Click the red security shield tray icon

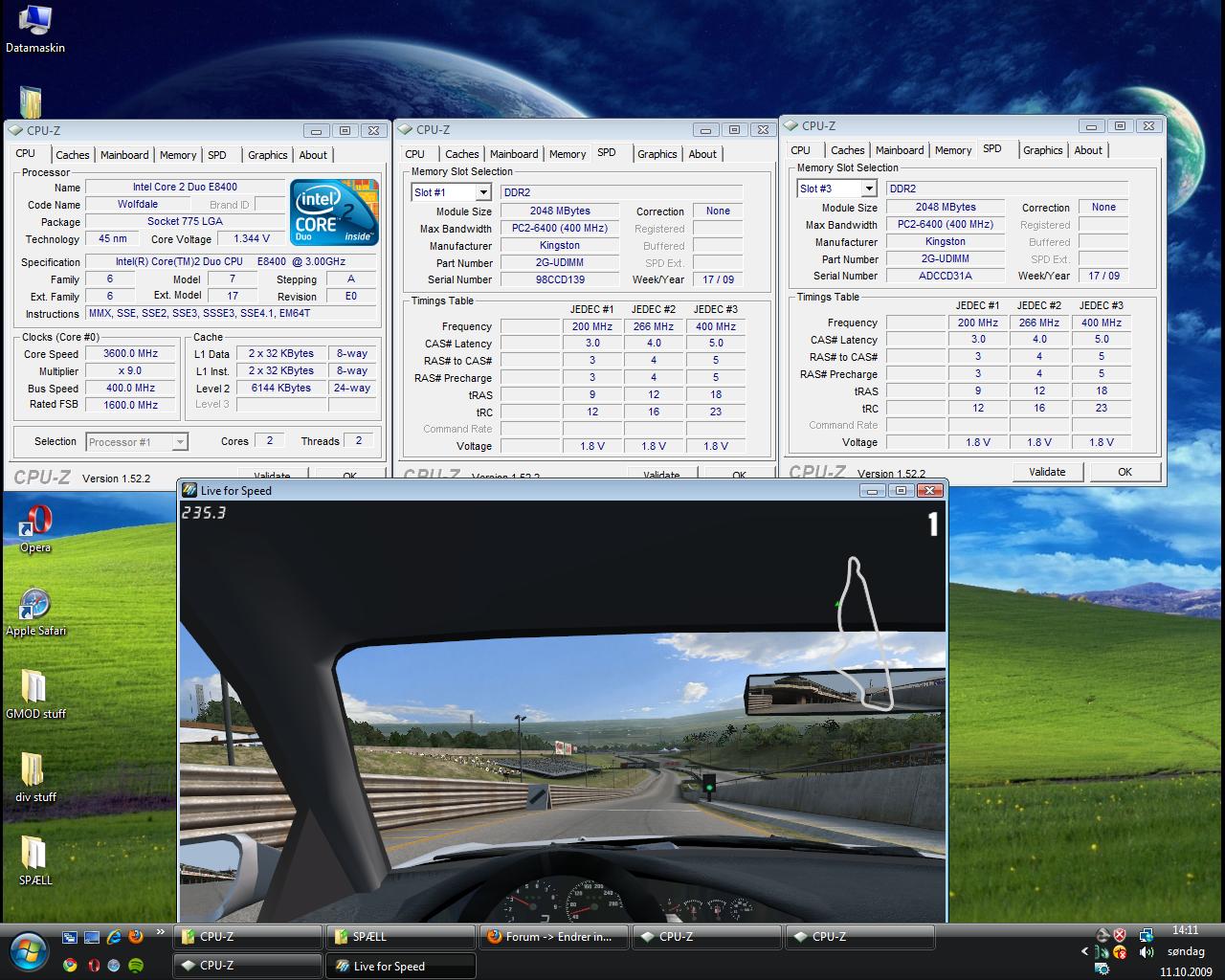(x=1119, y=935)
